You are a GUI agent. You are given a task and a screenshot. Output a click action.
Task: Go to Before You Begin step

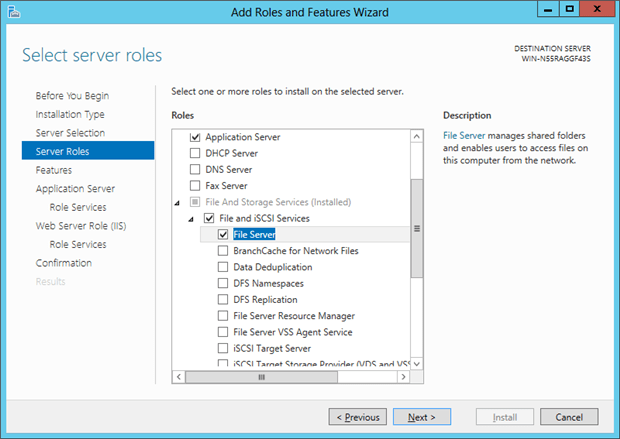click(x=72, y=96)
